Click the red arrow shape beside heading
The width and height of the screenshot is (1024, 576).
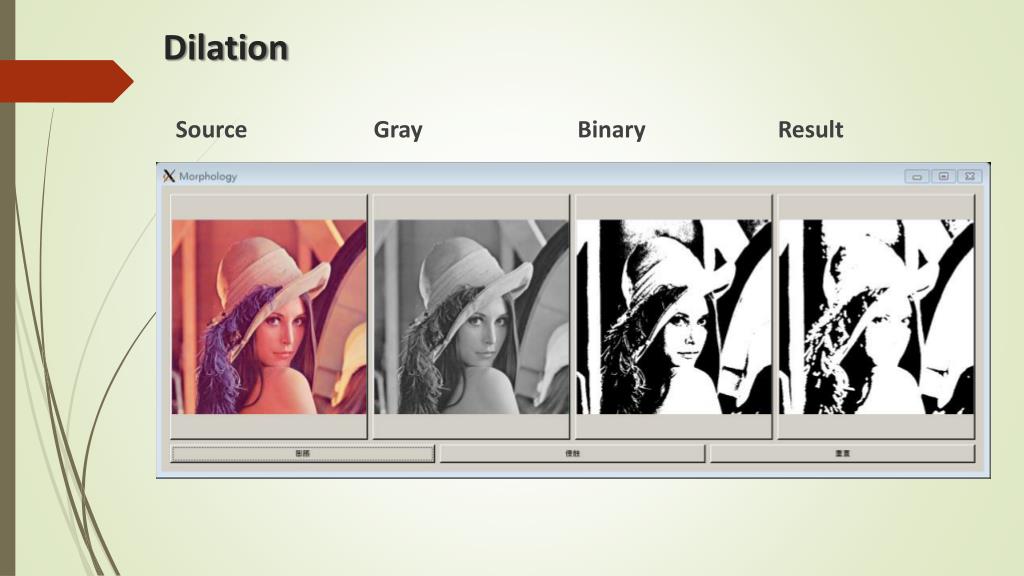66,81
